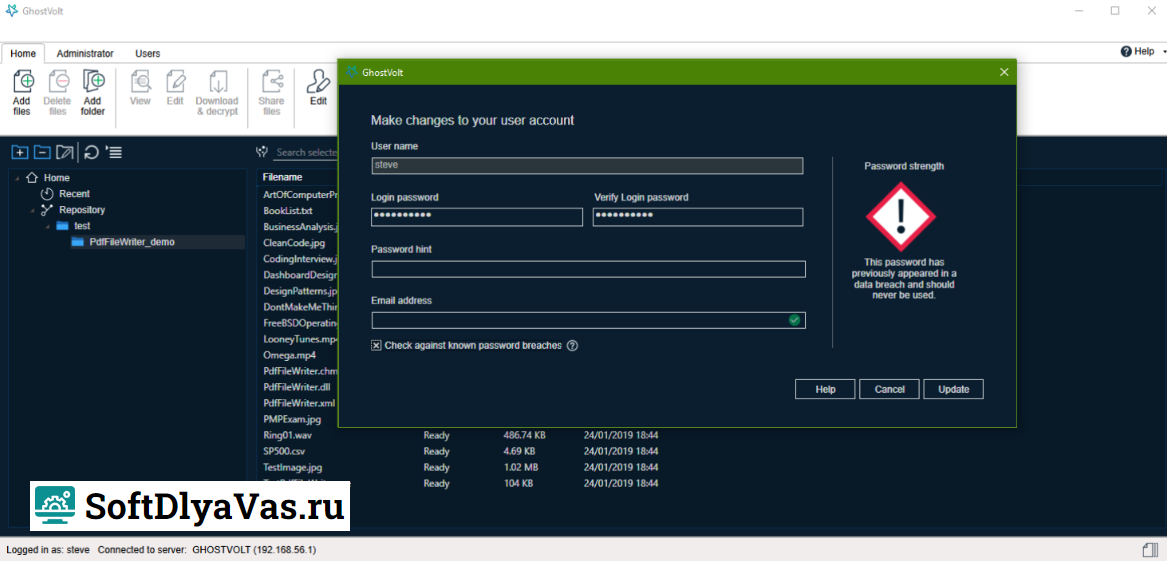Image resolution: width=1167 pixels, height=561 pixels.
Task: Click the green checkmark in Email address field
Action: 795,320
